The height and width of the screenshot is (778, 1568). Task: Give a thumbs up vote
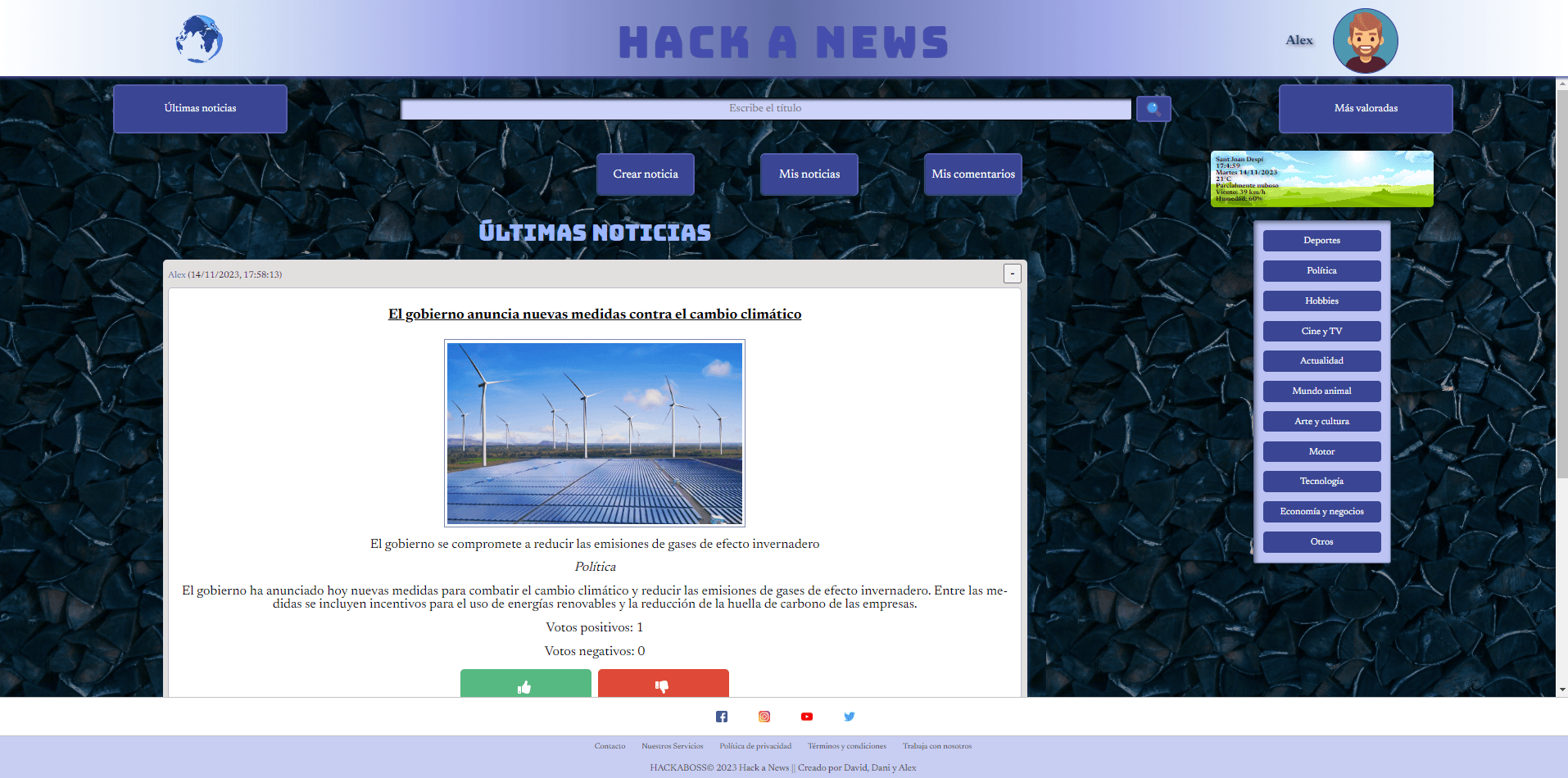pyautogui.click(x=525, y=685)
